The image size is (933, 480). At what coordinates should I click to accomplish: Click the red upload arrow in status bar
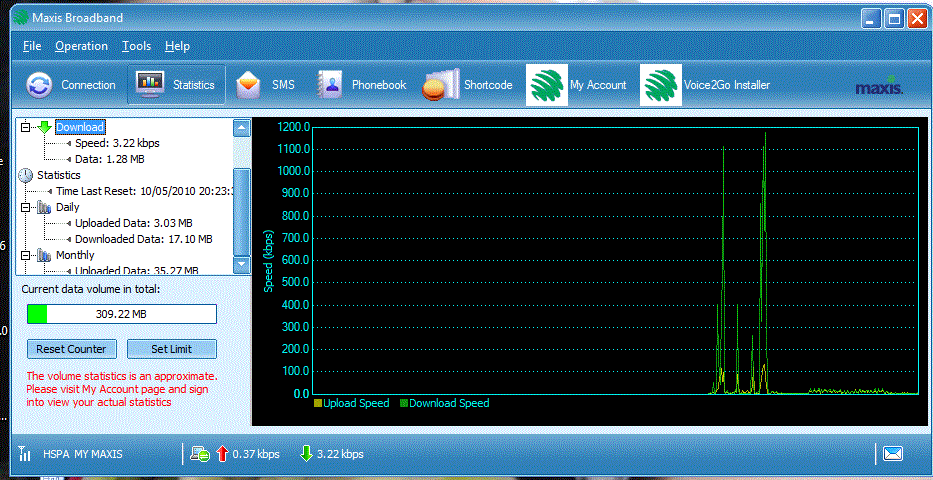pos(223,454)
